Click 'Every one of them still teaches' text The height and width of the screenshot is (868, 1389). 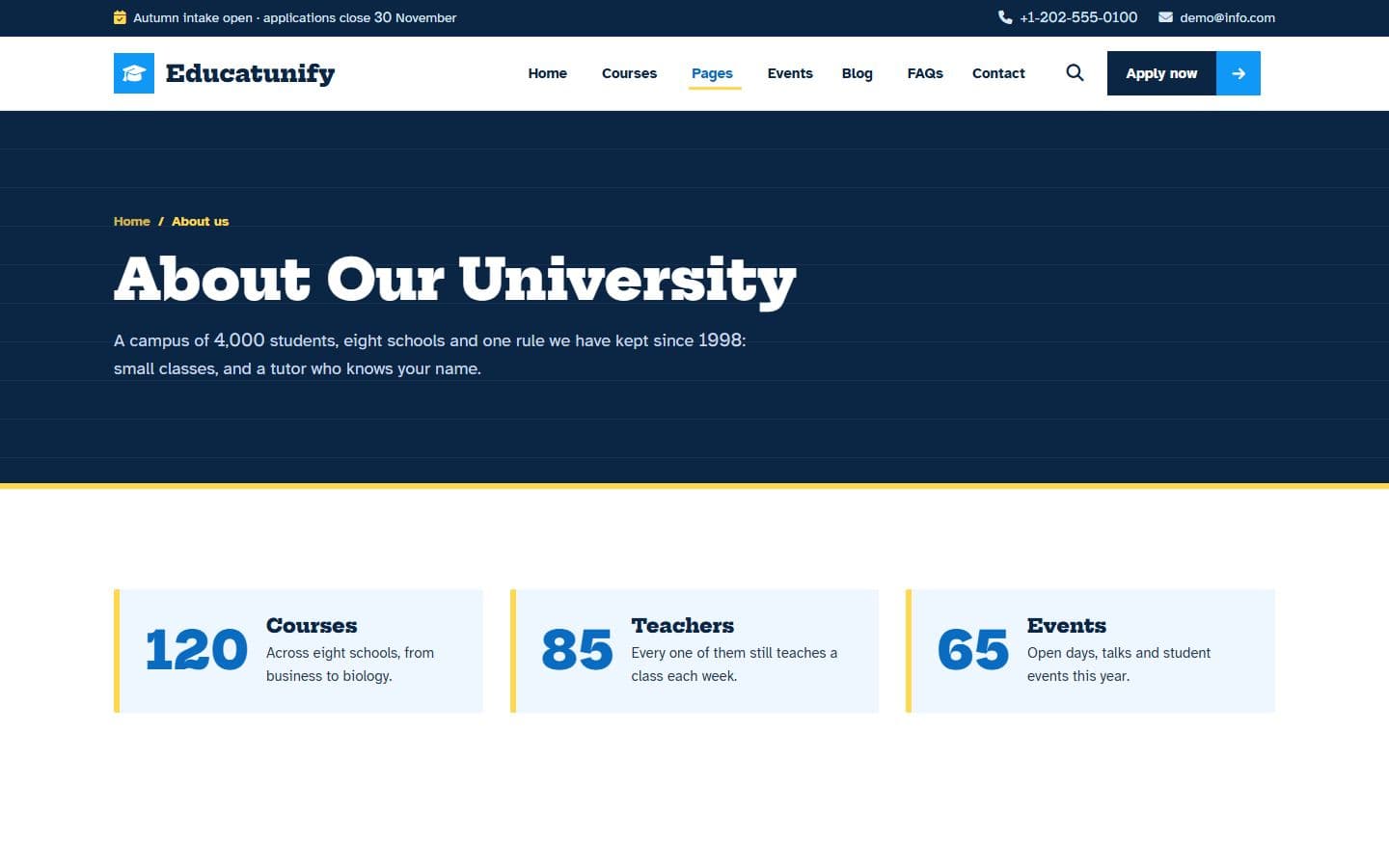[x=734, y=665]
